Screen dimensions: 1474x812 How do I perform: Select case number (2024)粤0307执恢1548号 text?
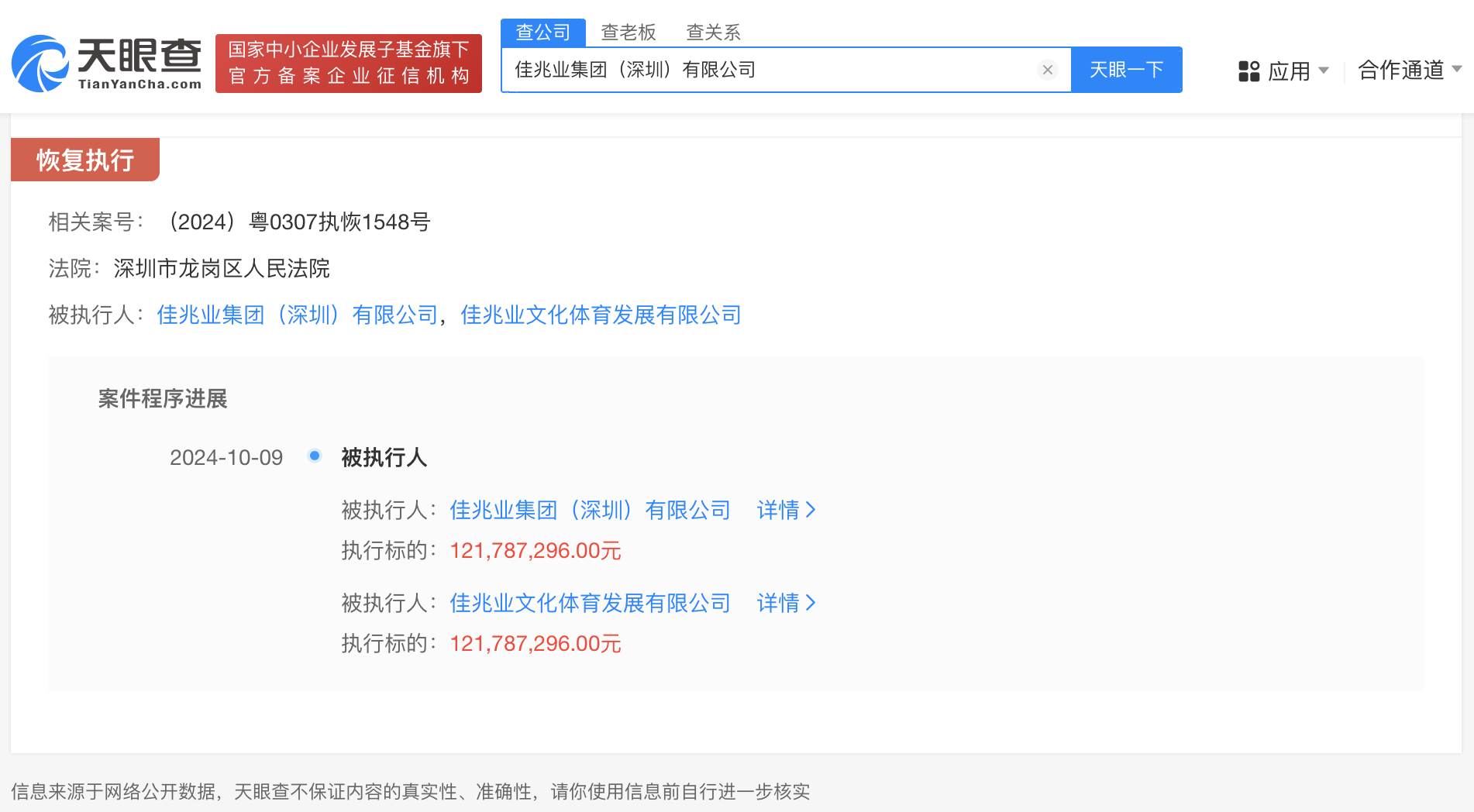pos(298,222)
